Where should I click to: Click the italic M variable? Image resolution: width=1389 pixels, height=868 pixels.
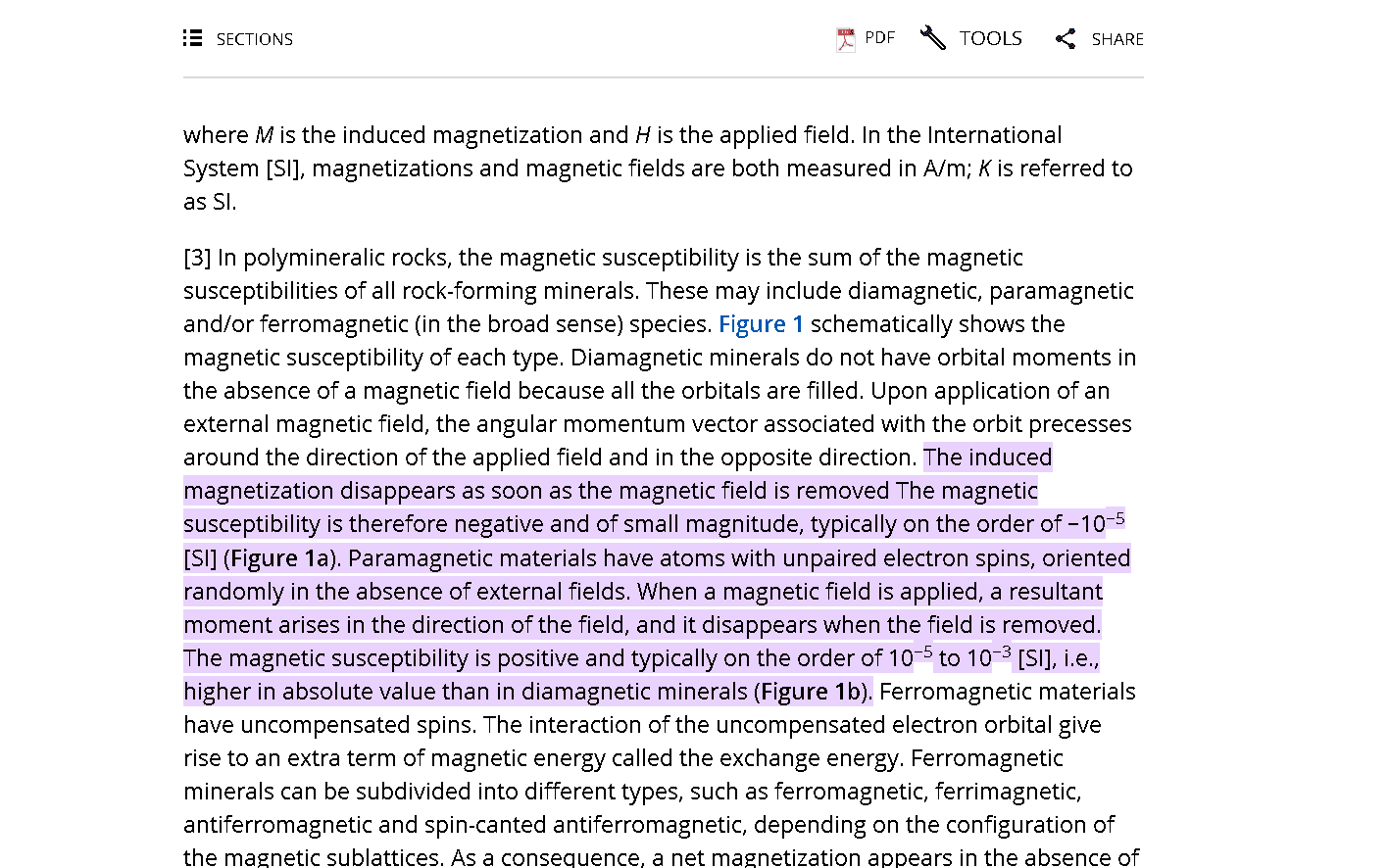coord(264,135)
